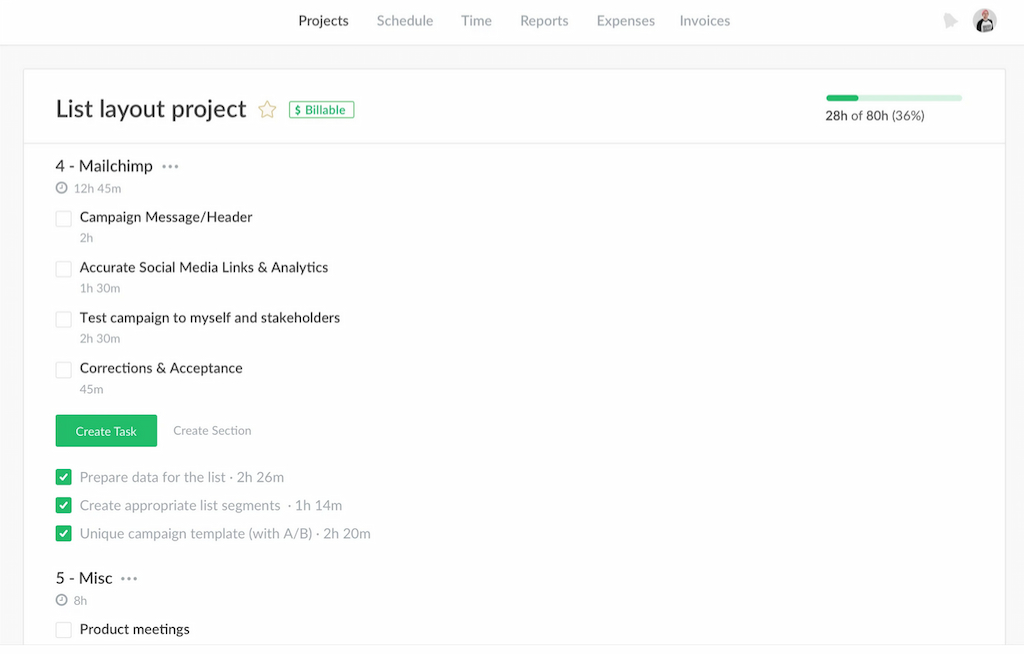Viewport: 1024px width, 654px height.
Task: Click the checkmark icon on Prepare data task
Action: 63,477
